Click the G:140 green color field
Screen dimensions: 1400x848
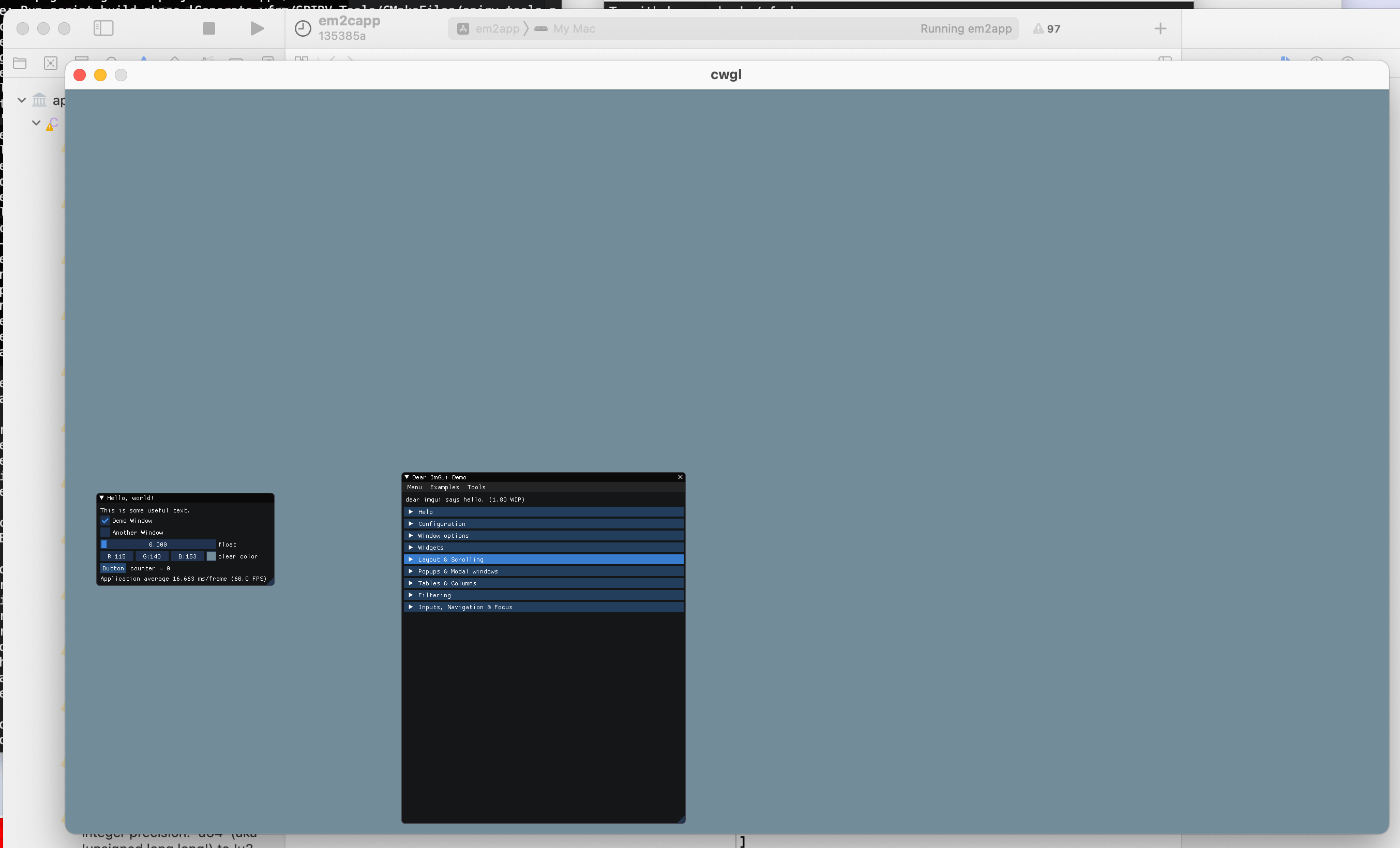pos(152,556)
